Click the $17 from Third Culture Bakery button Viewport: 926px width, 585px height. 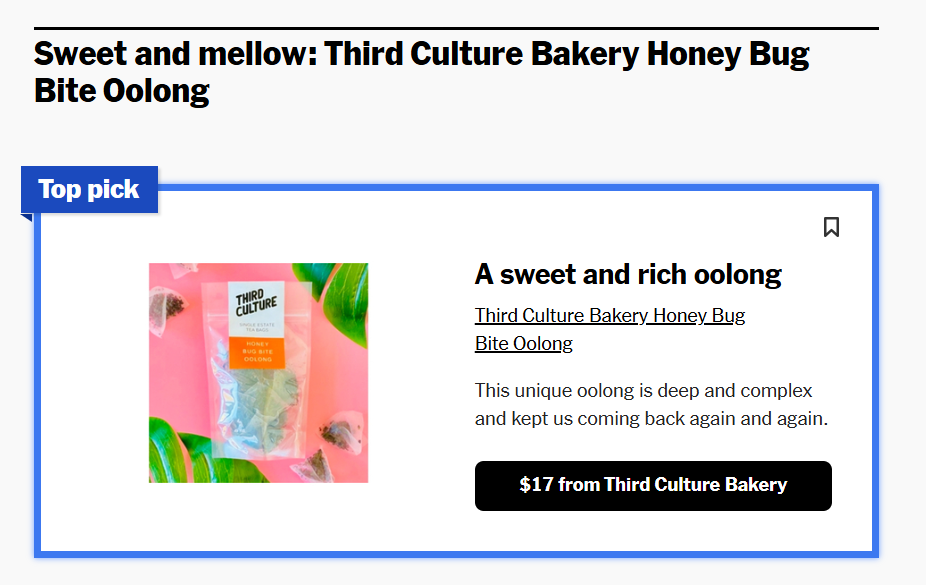pos(653,486)
